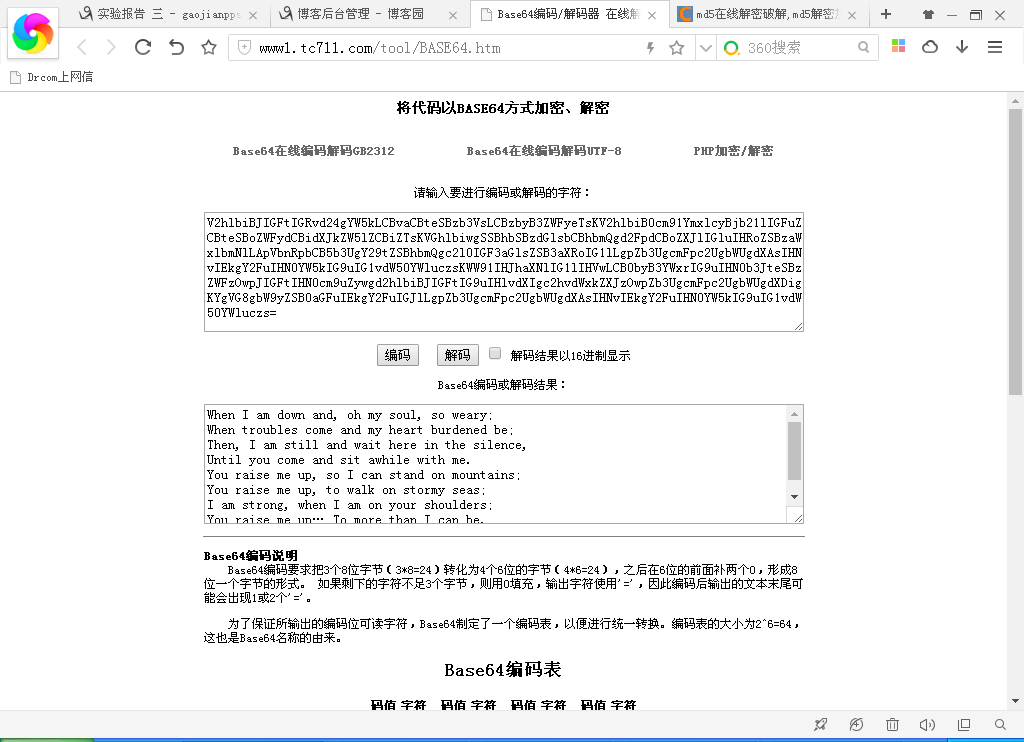Image resolution: width=1024 pixels, height=742 pixels.
Task: Expand the address bar dropdown arrow
Action: coord(705,48)
